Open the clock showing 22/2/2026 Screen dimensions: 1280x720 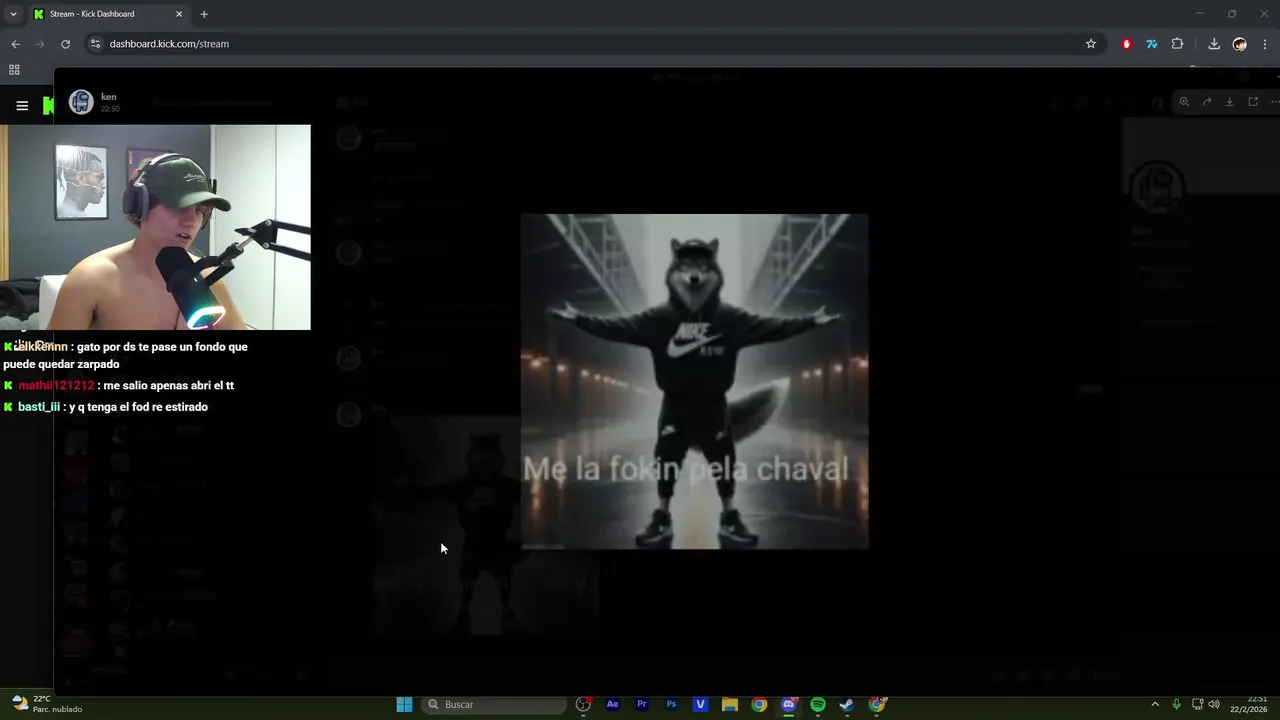click(1249, 704)
